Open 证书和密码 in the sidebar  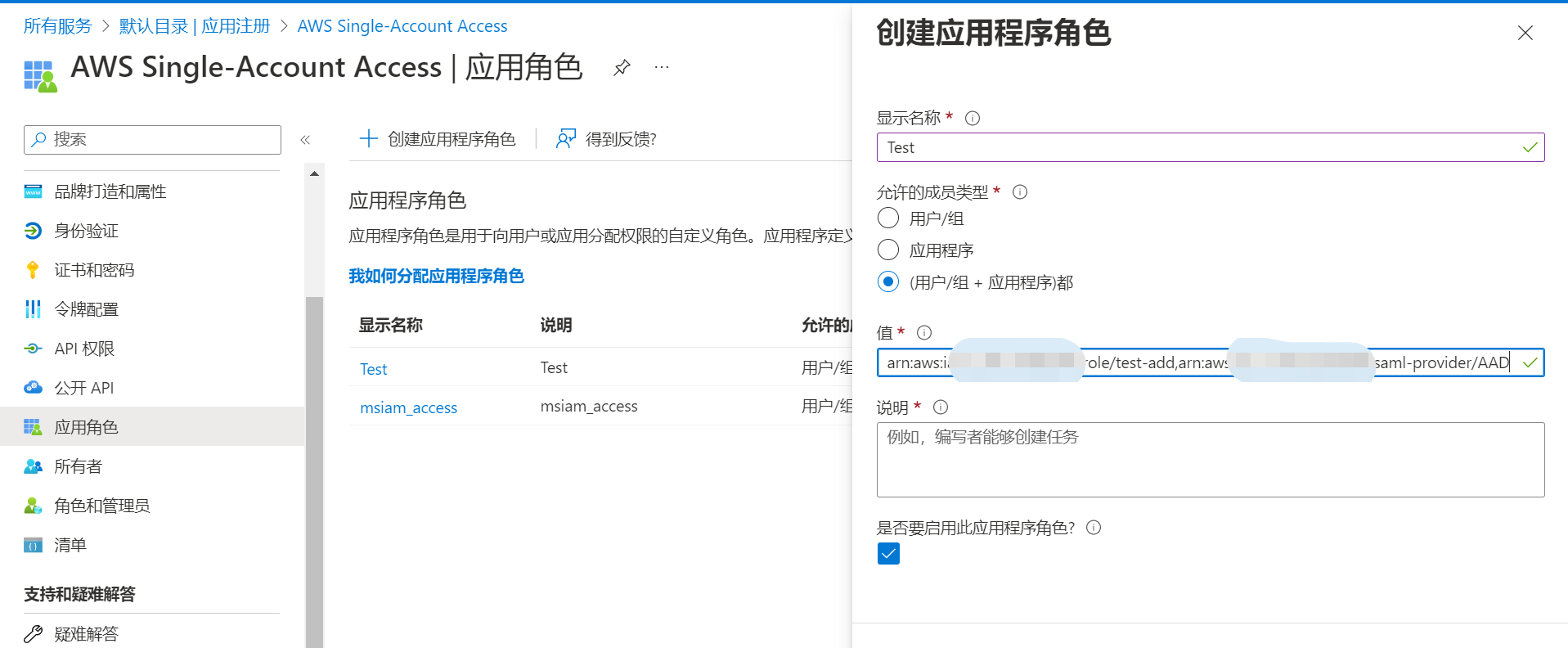click(94, 270)
